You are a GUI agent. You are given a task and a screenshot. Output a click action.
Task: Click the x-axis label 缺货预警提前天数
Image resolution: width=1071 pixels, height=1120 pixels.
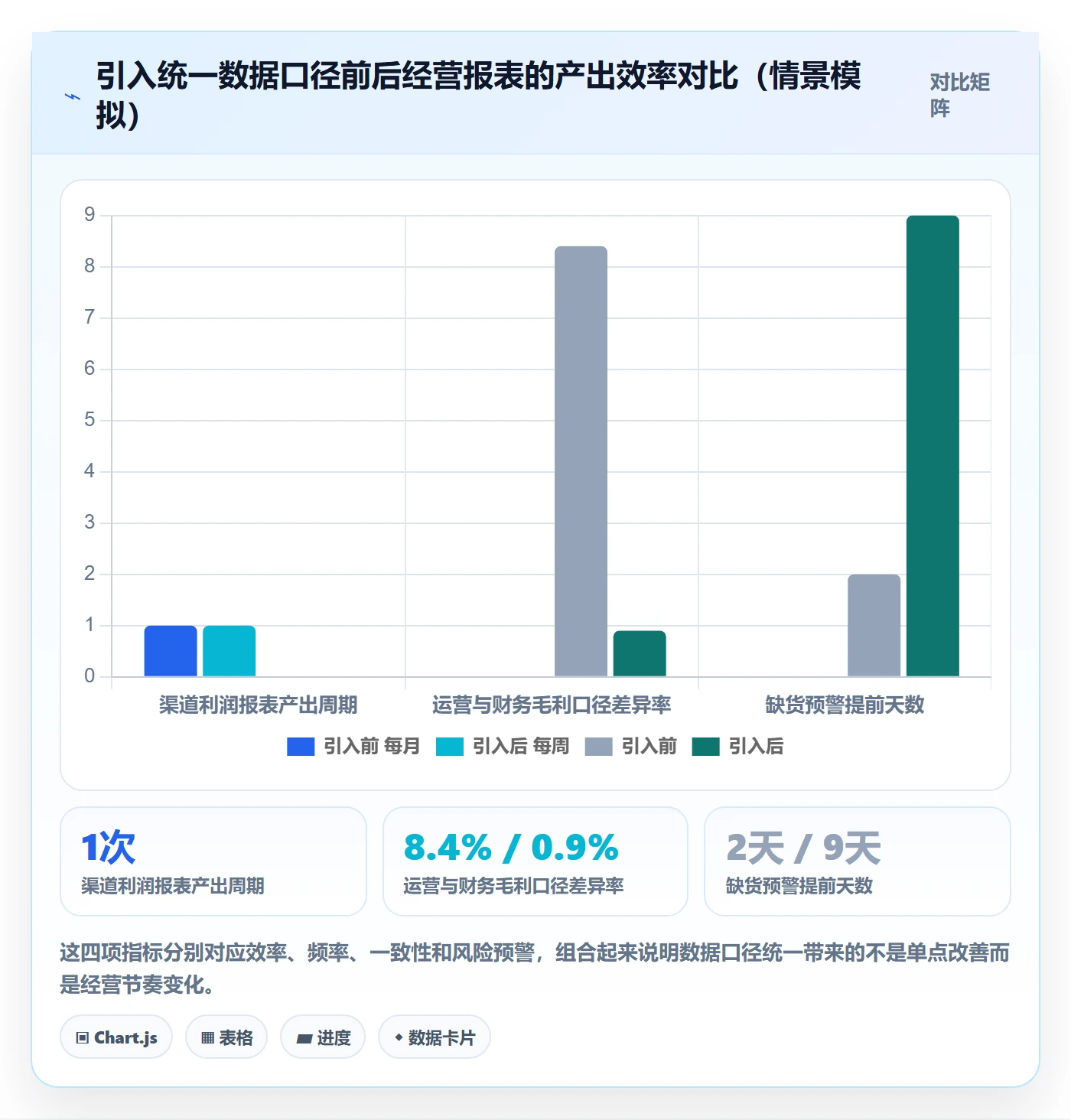pos(845,705)
